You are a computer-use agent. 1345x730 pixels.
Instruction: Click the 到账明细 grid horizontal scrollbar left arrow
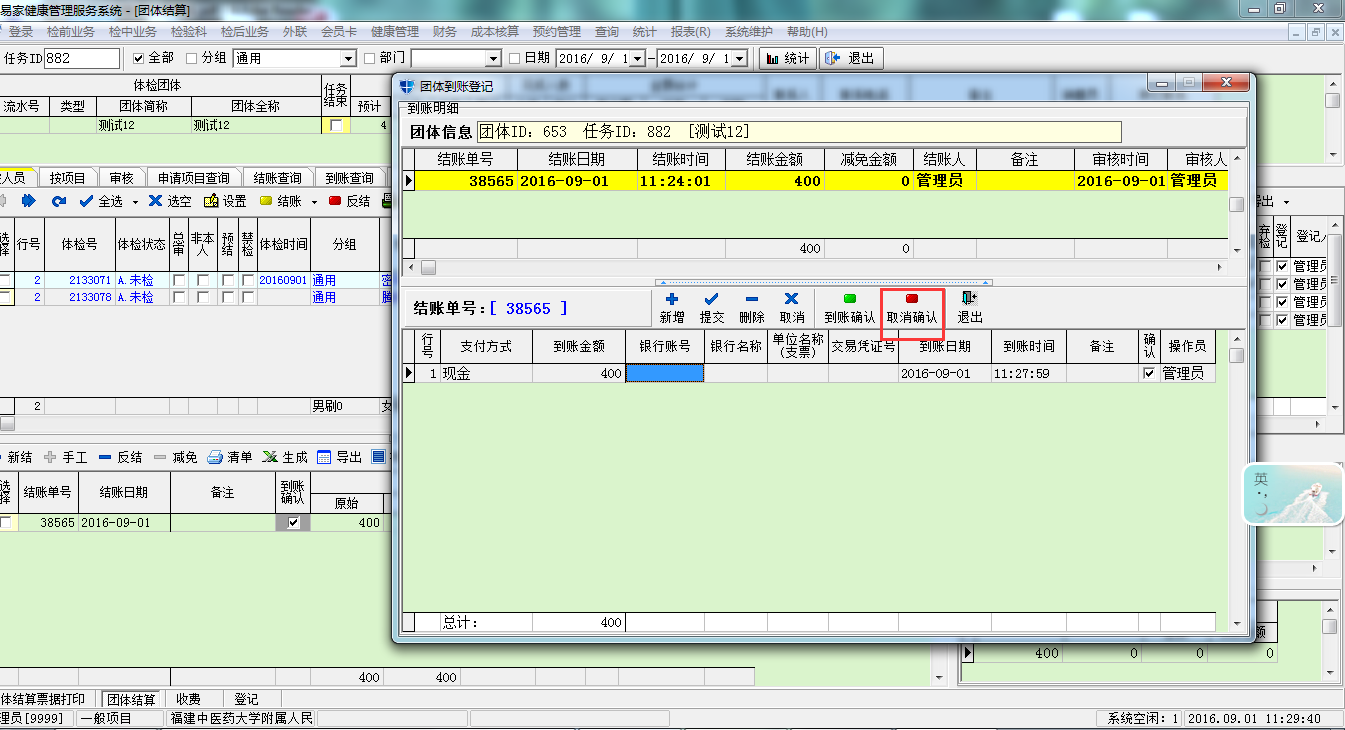pos(409,268)
